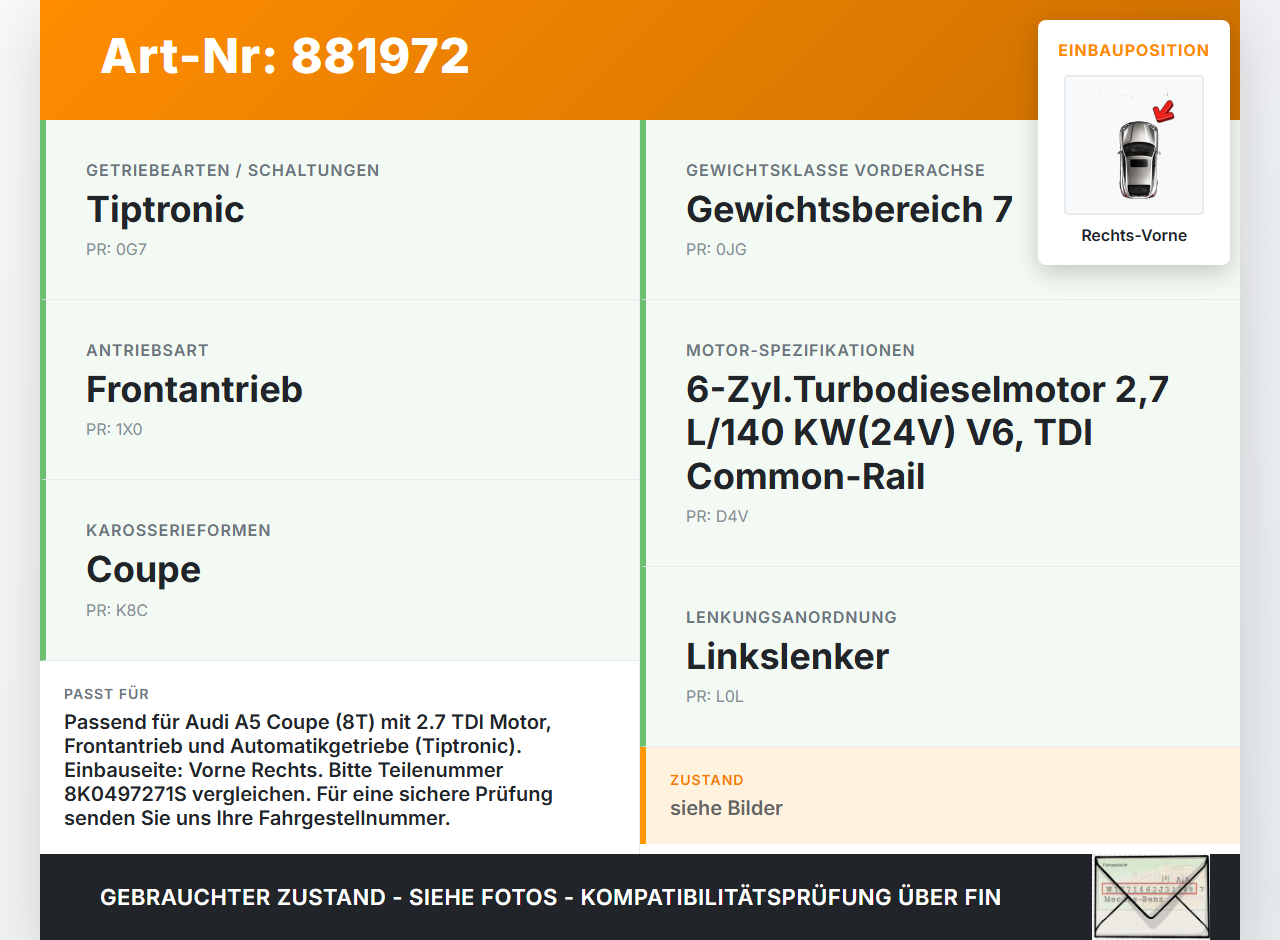This screenshot has height=940, width=1280.
Task: Click the LENKUNGSANORDNUNG label
Action: click(x=791, y=617)
